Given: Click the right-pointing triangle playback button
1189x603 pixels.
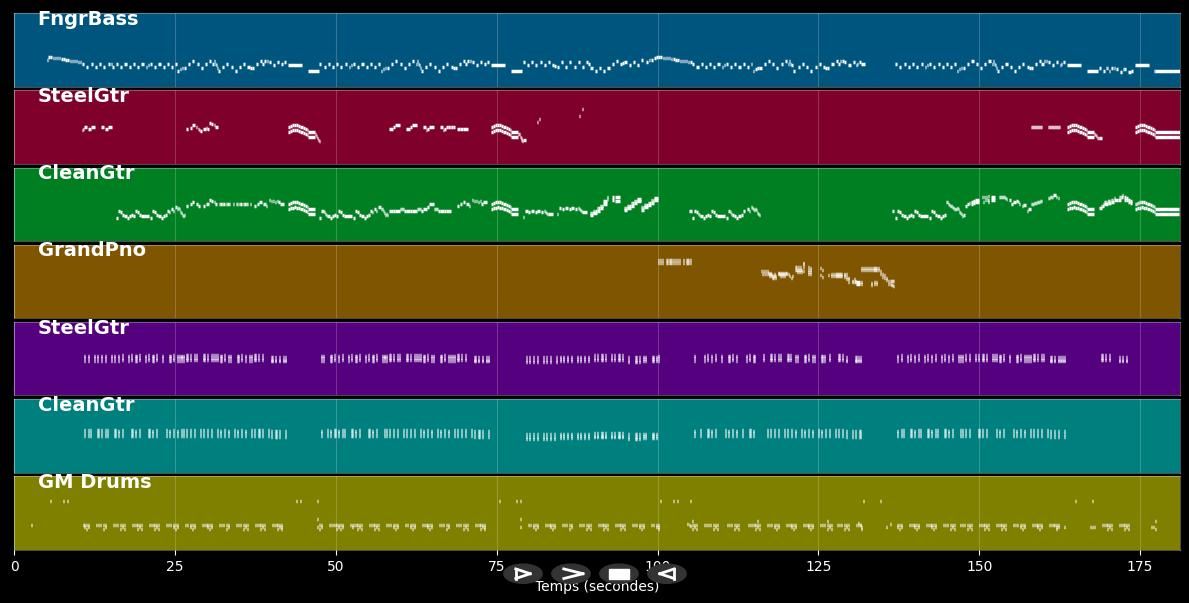Looking at the screenshot, I should [x=523, y=574].
